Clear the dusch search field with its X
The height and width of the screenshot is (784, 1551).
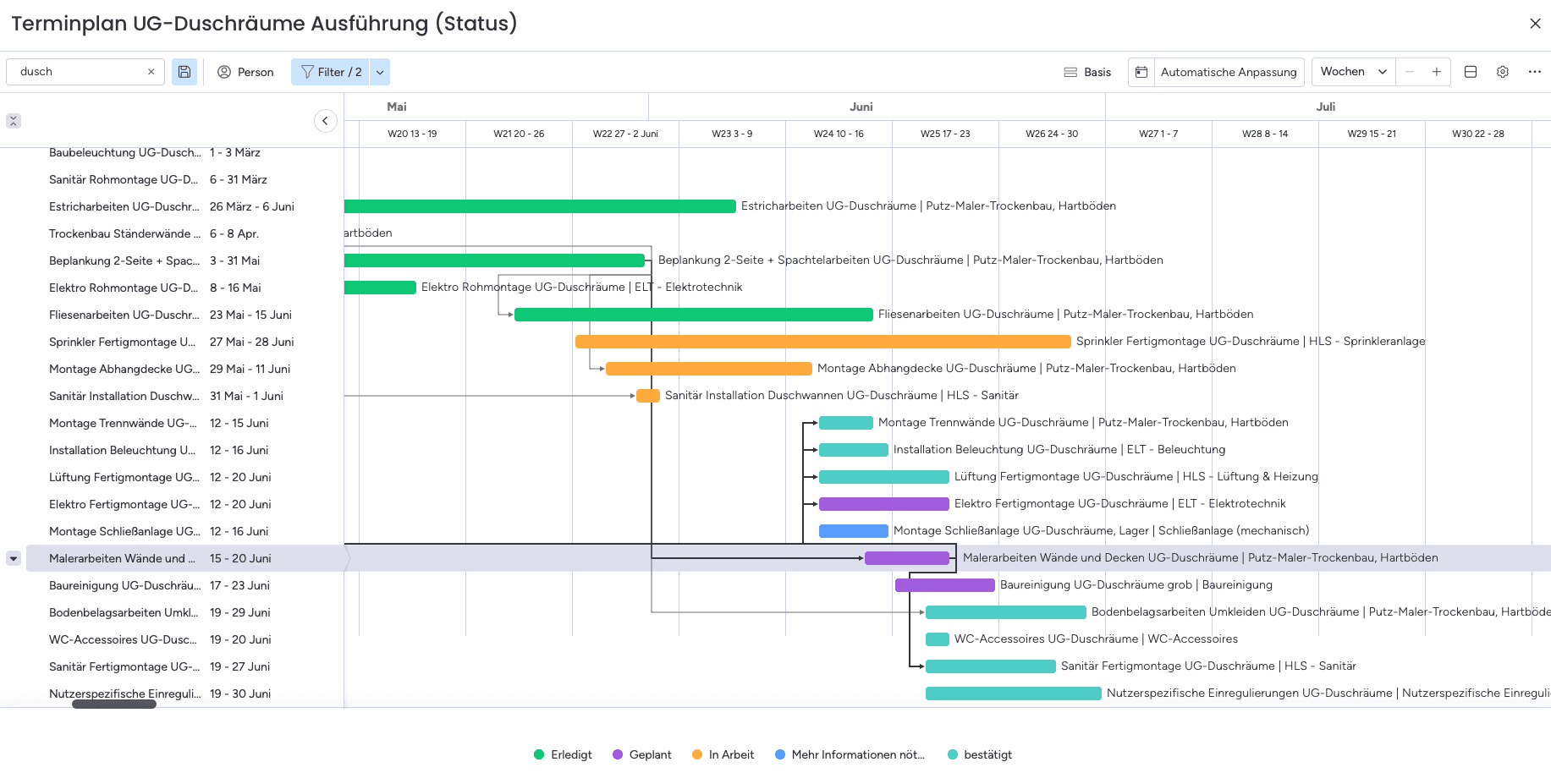coord(151,72)
